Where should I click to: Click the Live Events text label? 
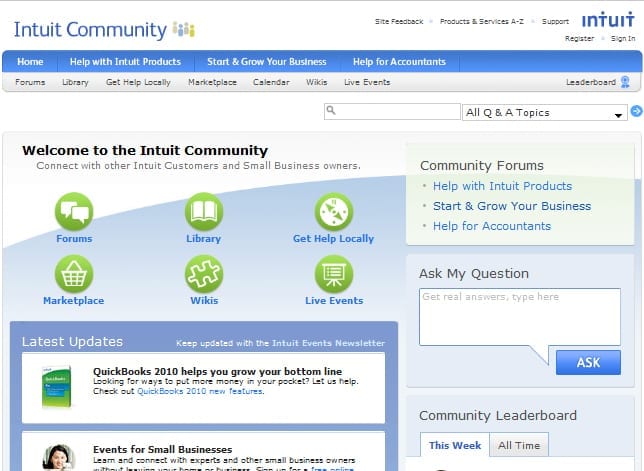point(334,301)
